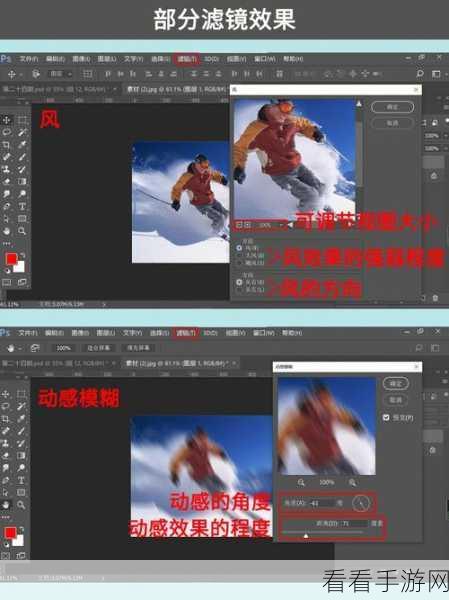Click the angle input field in the Motion Blur dialog
The image size is (449, 600).
tap(321, 503)
